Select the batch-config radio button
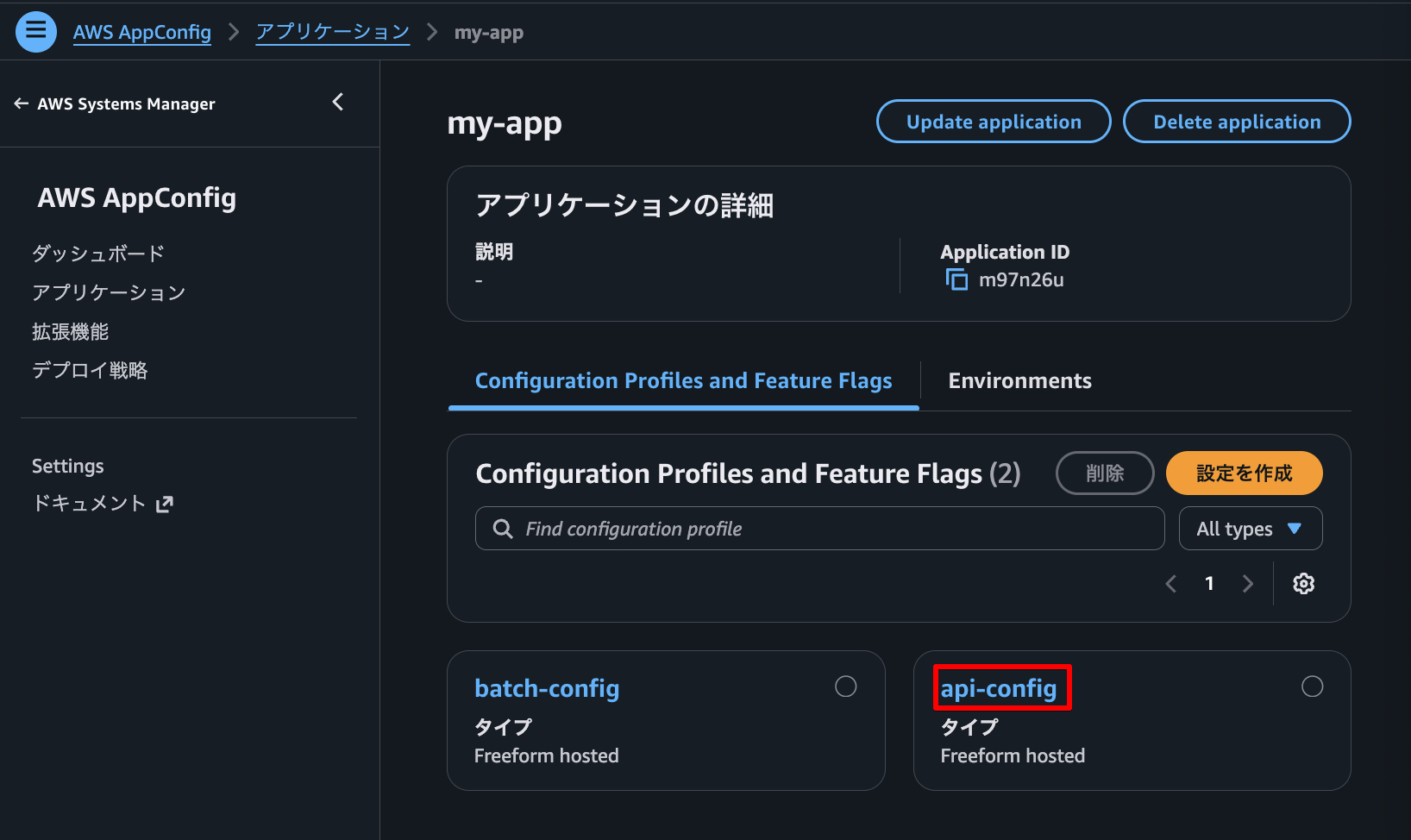Screen dimensions: 1411x840 [845, 686]
